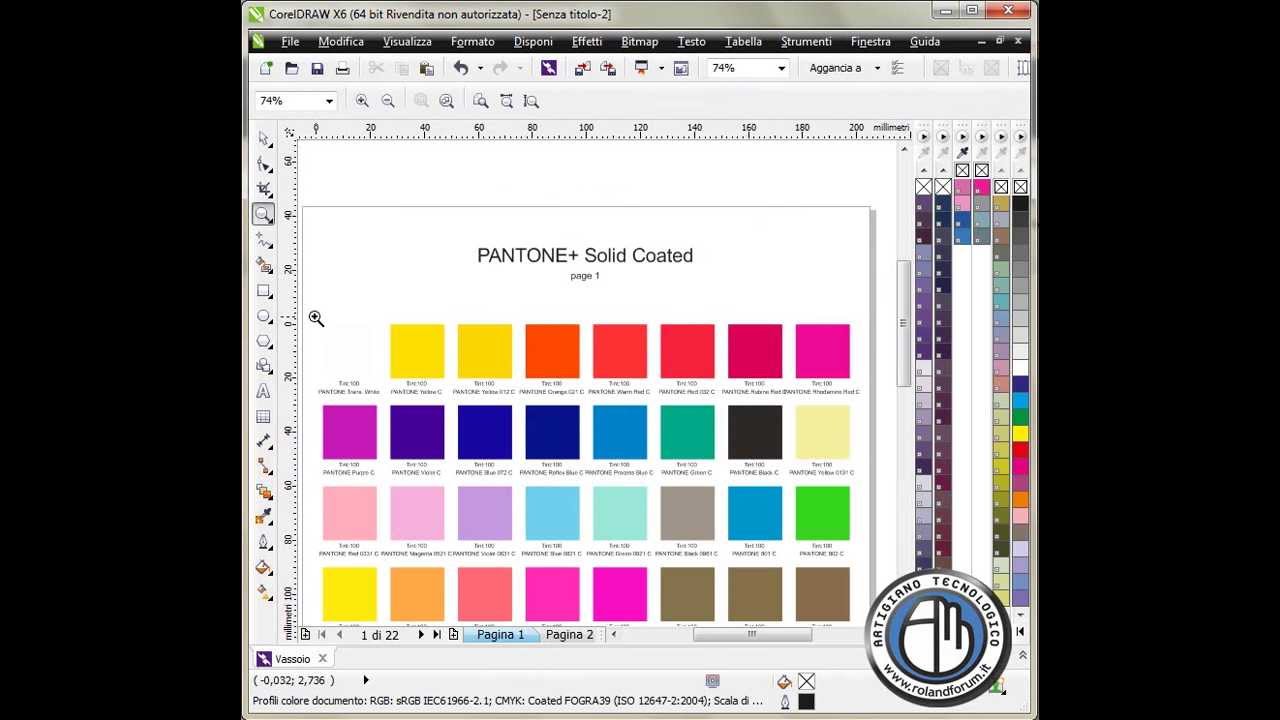1280x720 pixels.
Task: Open the Modifica menu
Action: click(x=341, y=42)
